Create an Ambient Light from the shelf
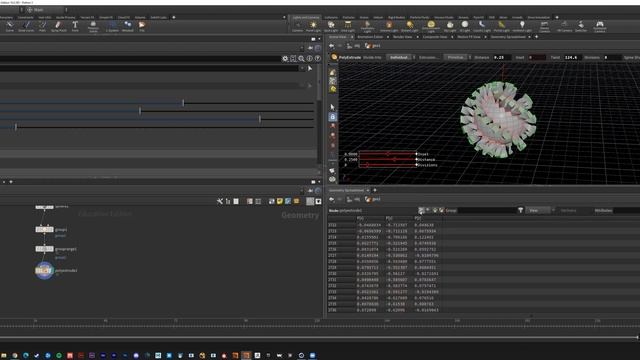 [x=522, y=27]
